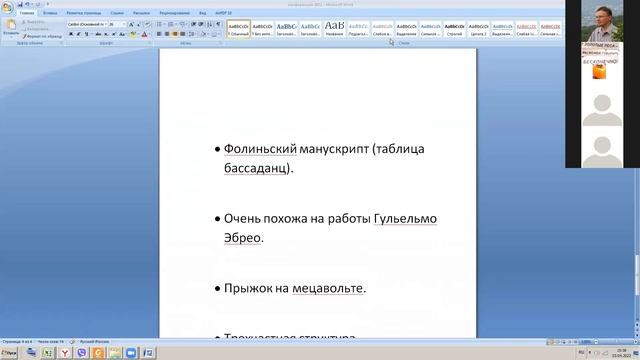Switch to the Главная ribbon tab

click(27, 13)
